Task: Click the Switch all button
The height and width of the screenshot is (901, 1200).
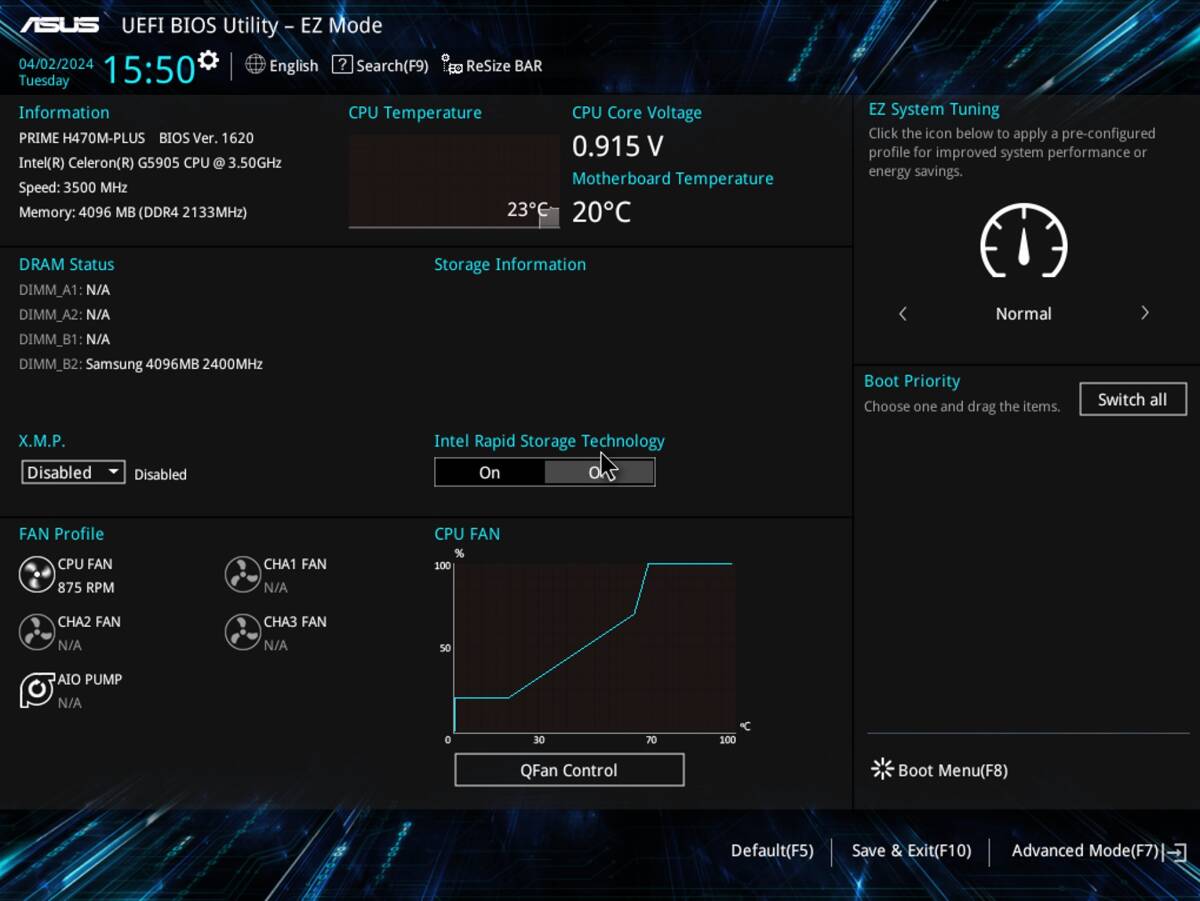Action: tap(1133, 399)
